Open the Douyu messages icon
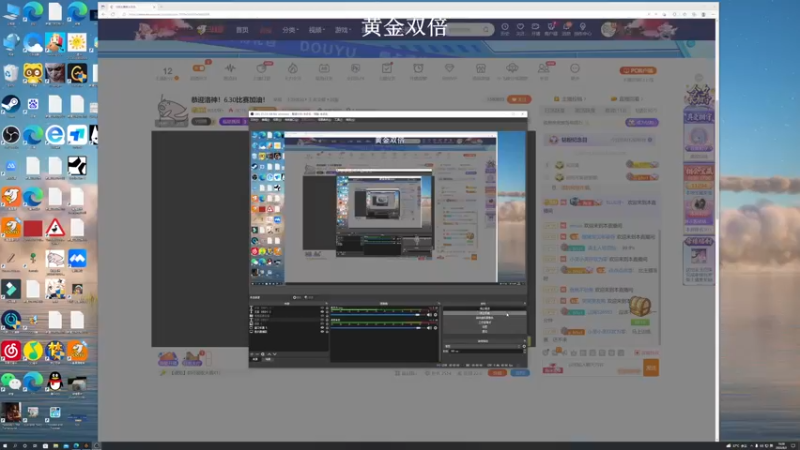The height and width of the screenshot is (450, 800). [x=566, y=29]
